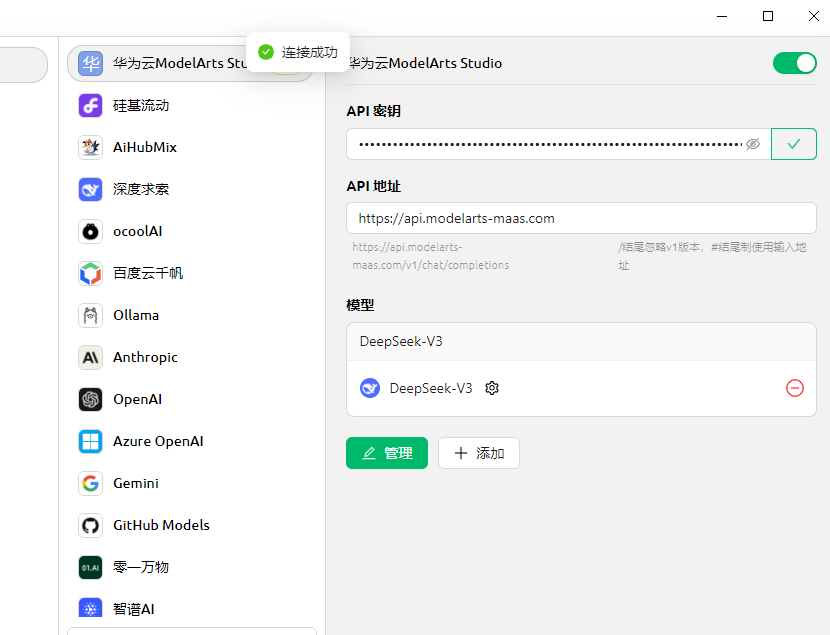This screenshot has width=830, height=635.
Task: Click the DeepSeek-V3 model logo icon
Action: [370, 388]
